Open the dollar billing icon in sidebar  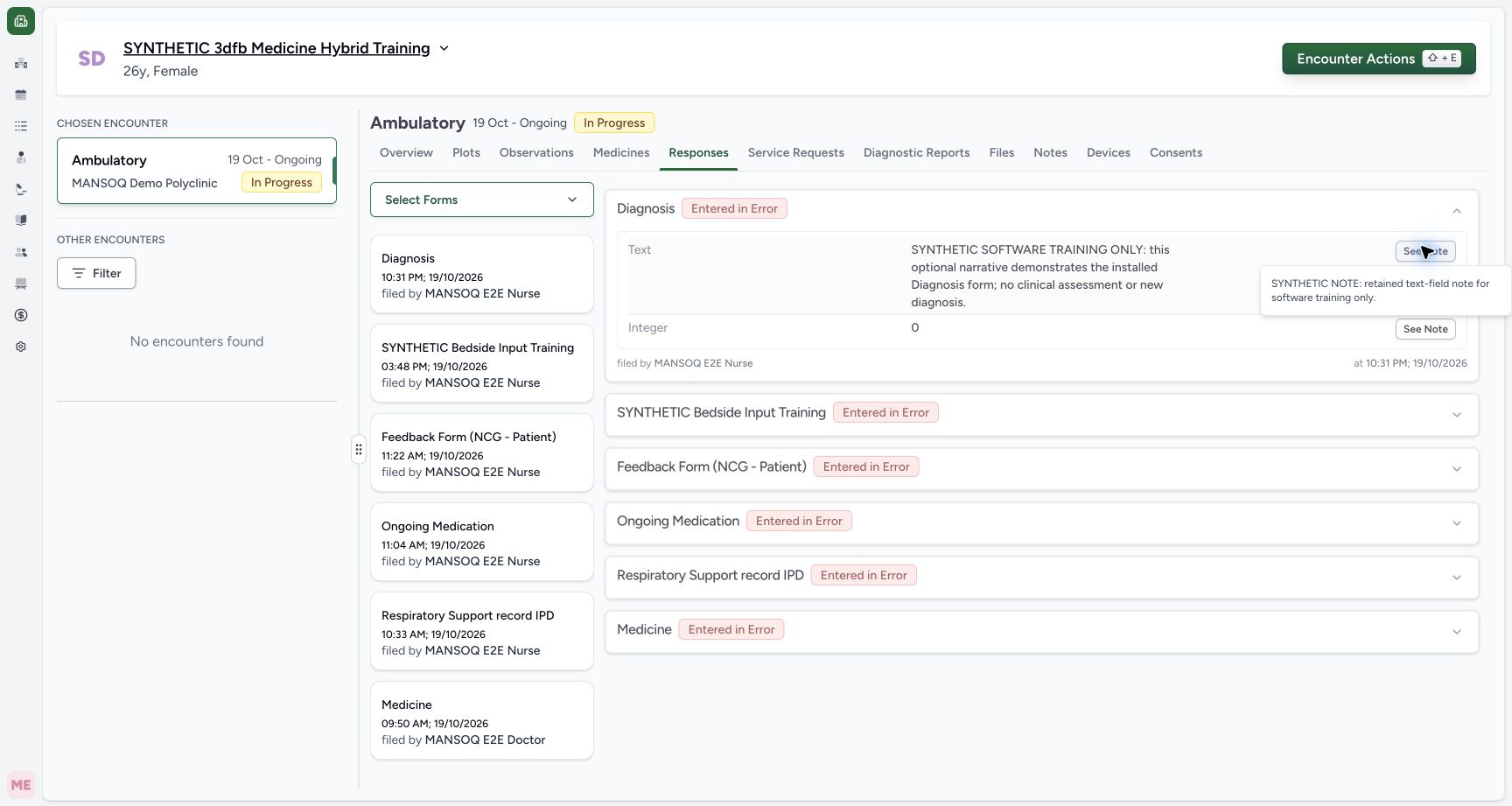pyautogui.click(x=21, y=315)
